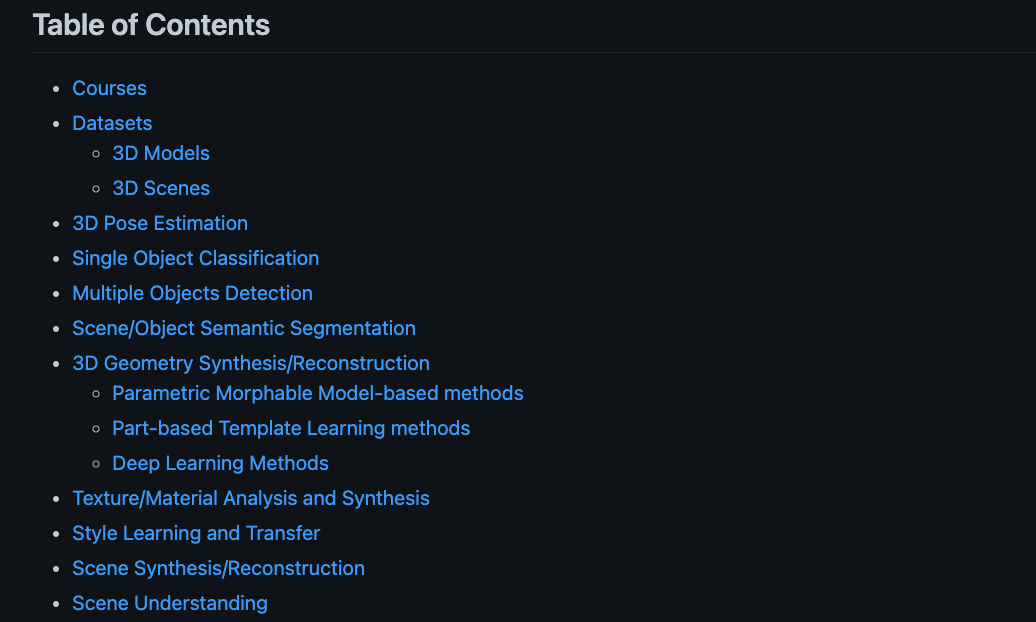Viewport: 1036px width, 622px height.
Task: Select Part-based Template Learning methods
Action: pyautogui.click(x=291, y=428)
